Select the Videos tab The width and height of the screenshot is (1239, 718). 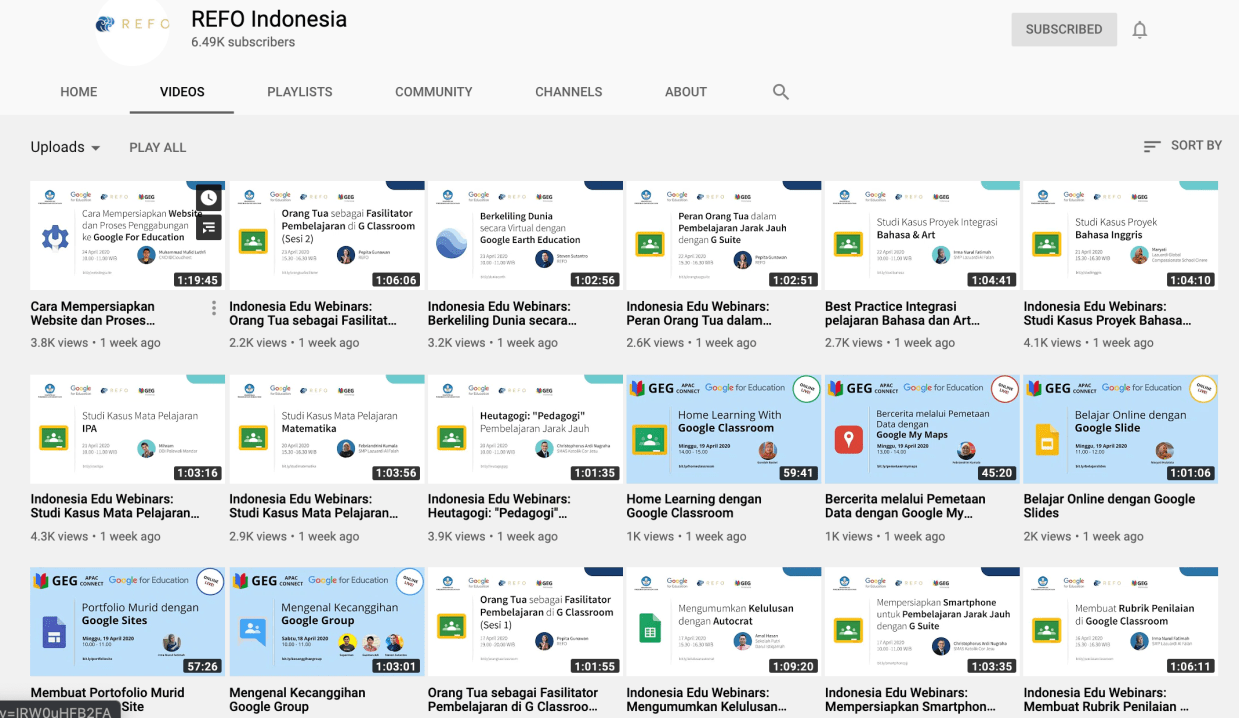coord(182,92)
